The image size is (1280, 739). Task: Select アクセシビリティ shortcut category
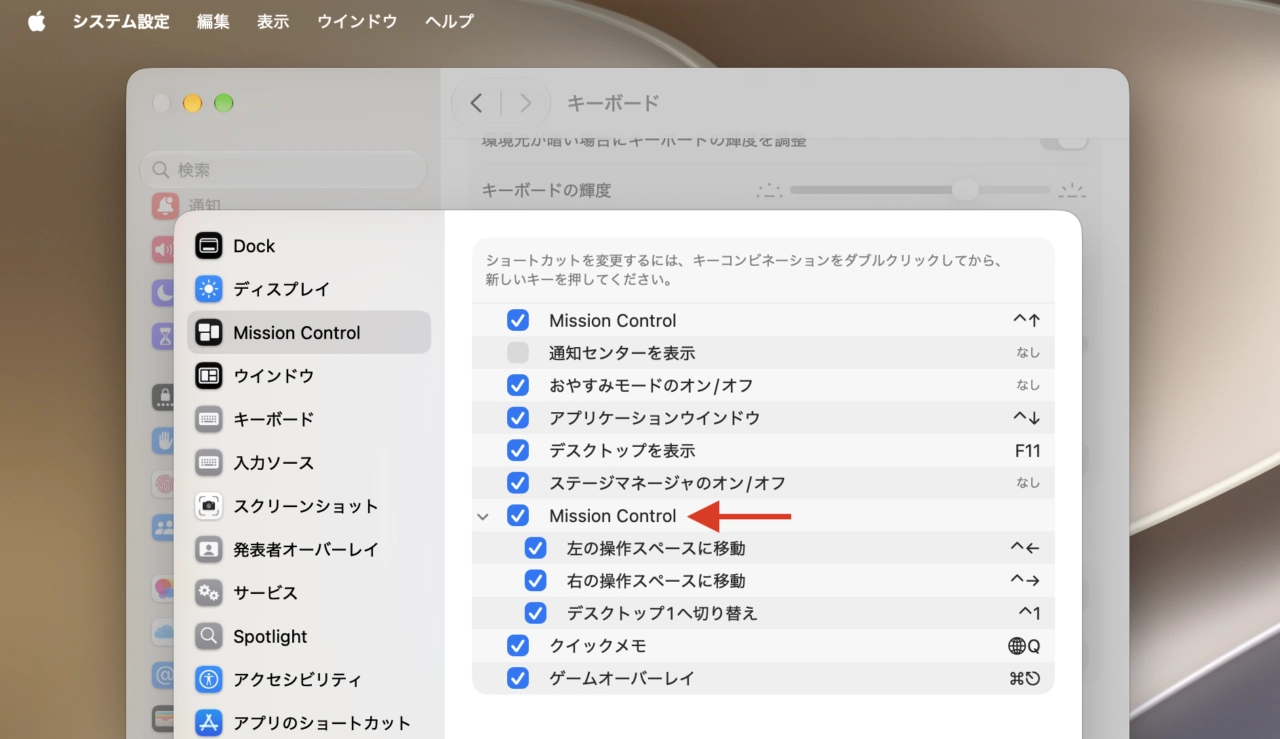coord(309,679)
